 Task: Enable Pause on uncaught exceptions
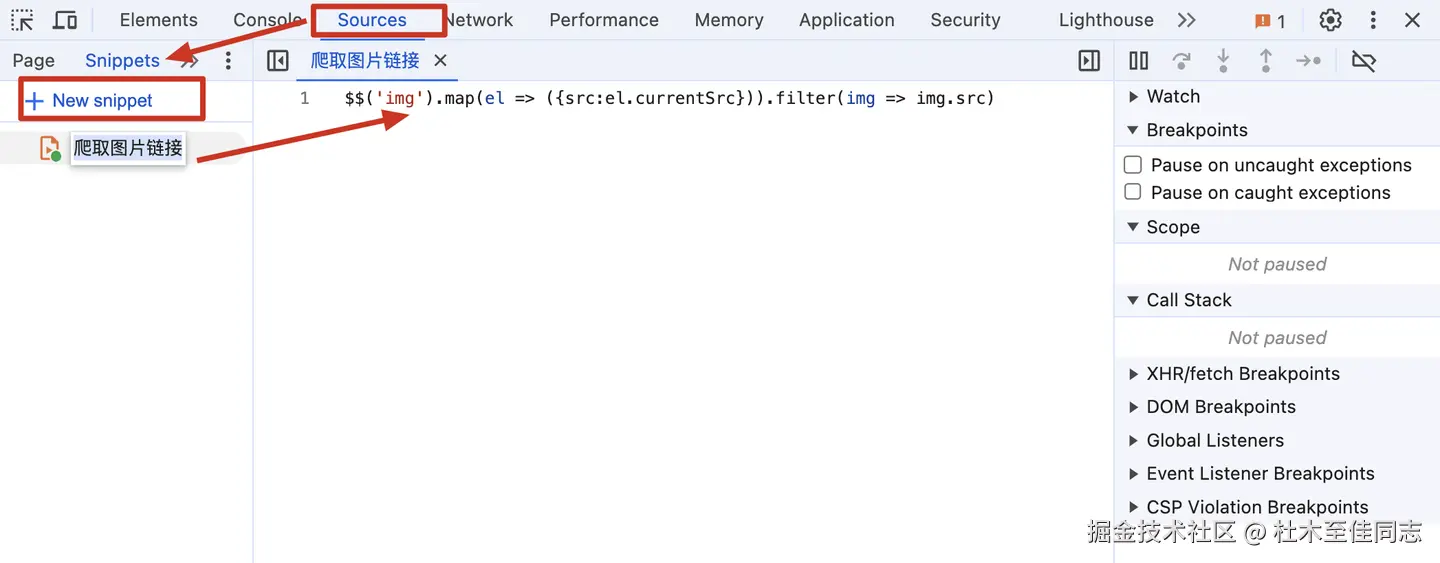point(1133,165)
